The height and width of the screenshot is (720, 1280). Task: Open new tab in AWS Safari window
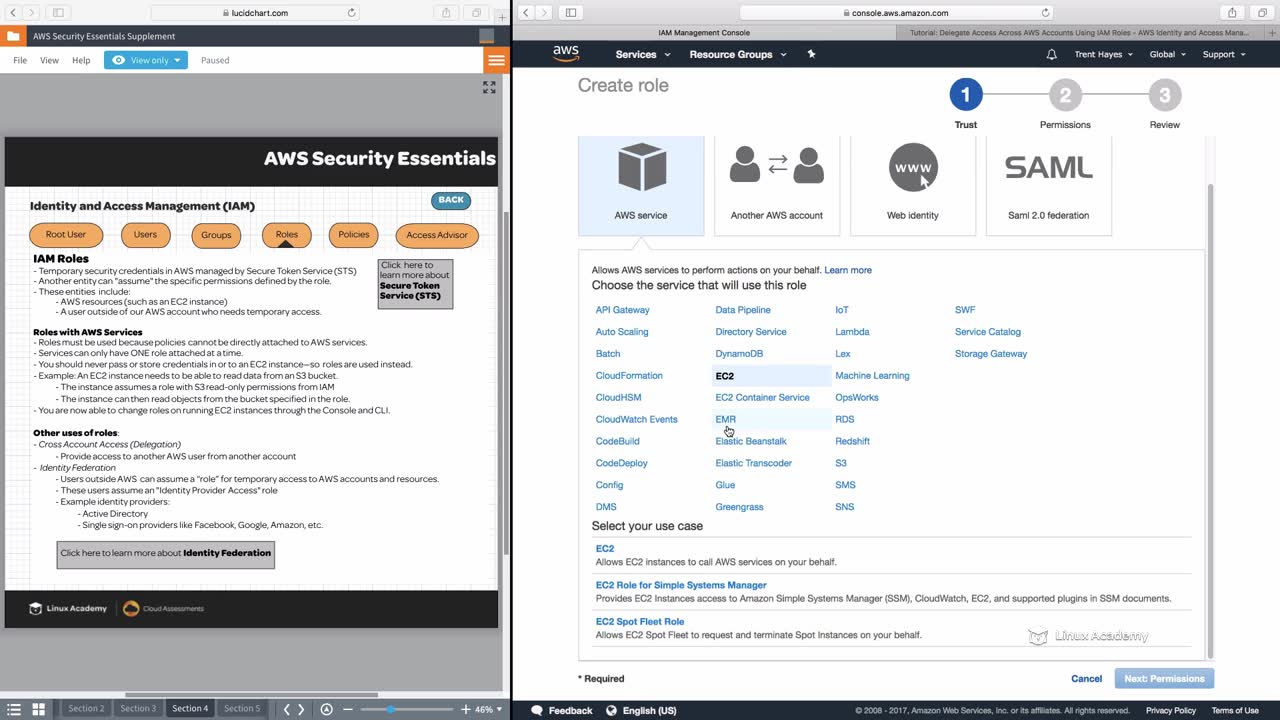tap(1272, 32)
